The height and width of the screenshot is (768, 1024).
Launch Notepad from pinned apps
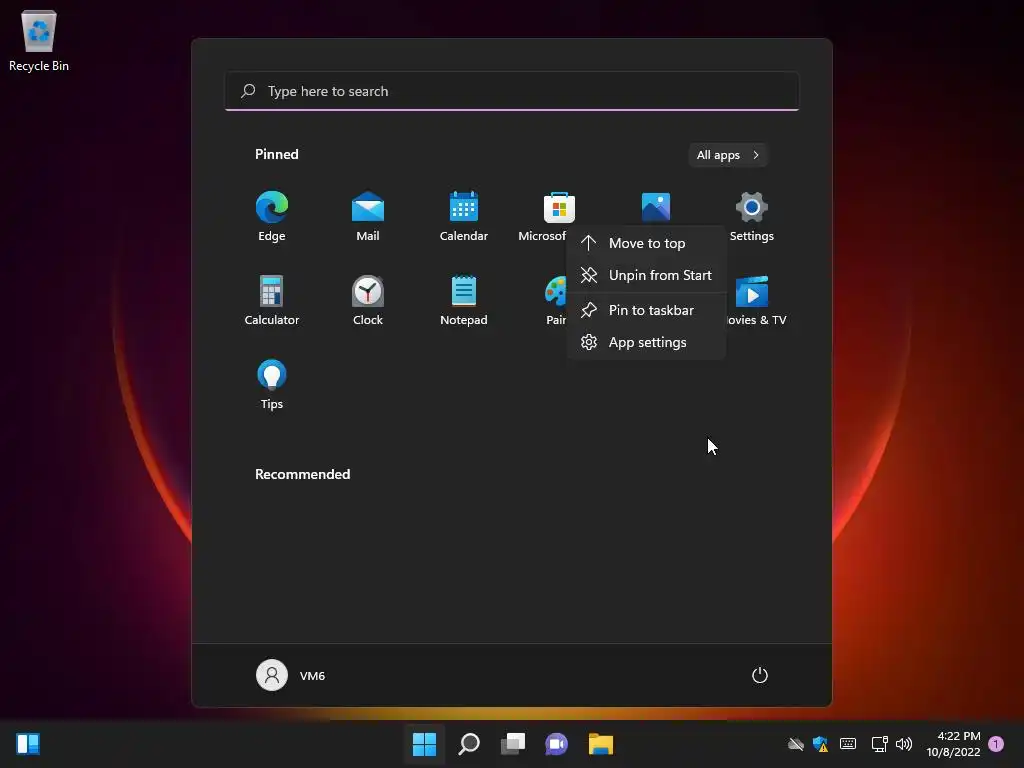point(464,300)
